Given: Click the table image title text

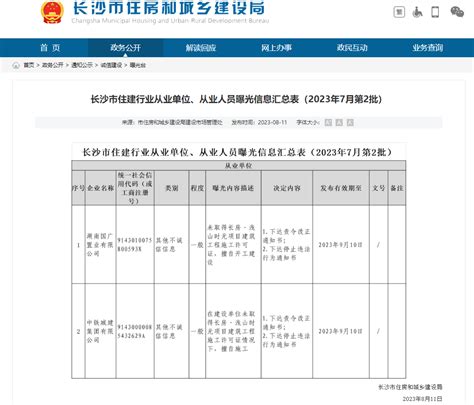Looking at the screenshot, I should (237, 152).
